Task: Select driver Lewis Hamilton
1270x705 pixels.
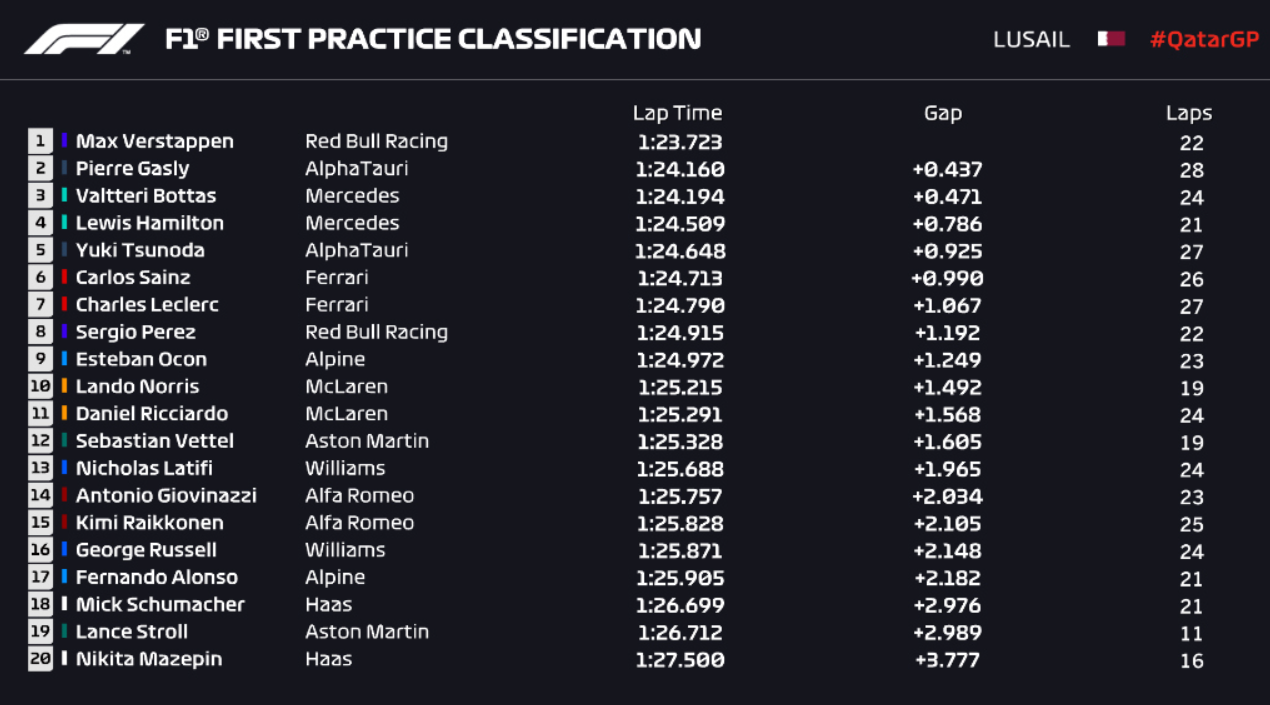Action: [149, 223]
